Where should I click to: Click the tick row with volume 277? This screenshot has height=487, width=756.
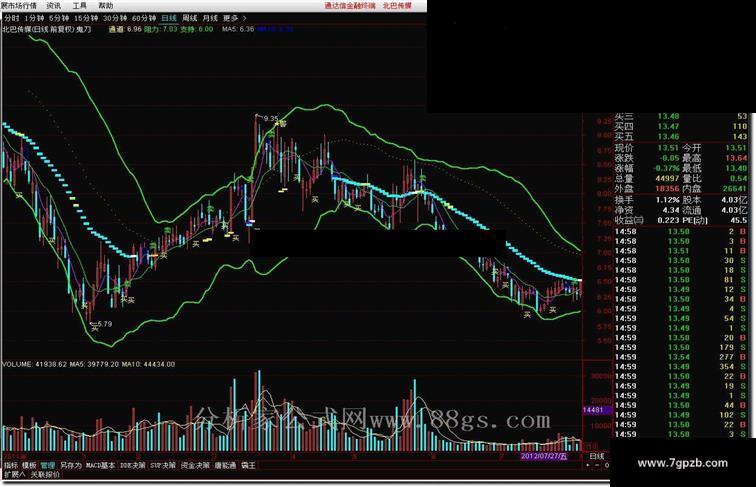(x=681, y=357)
